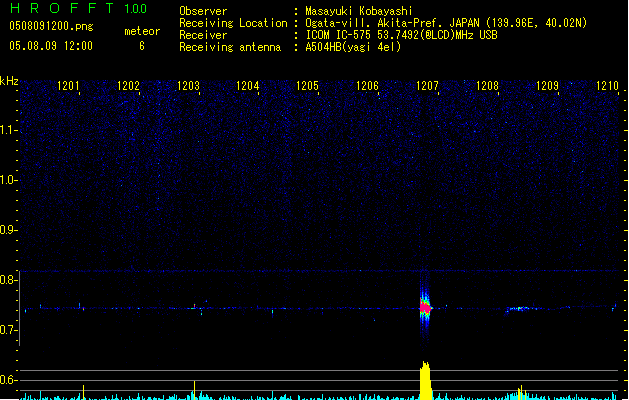Select the 1201 time marker
629x400 pixels.
pyautogui.click(x=69, y=86)
